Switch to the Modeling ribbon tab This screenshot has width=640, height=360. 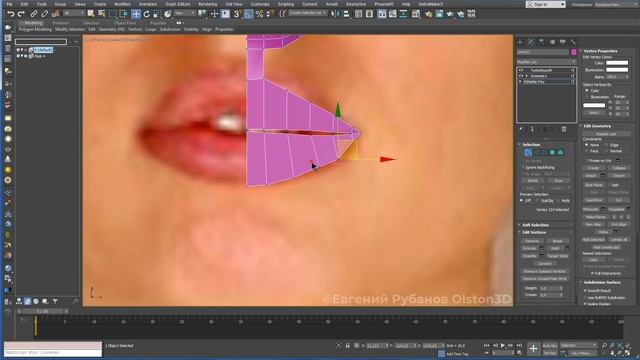pyautogui.click(x=33, y=23)
